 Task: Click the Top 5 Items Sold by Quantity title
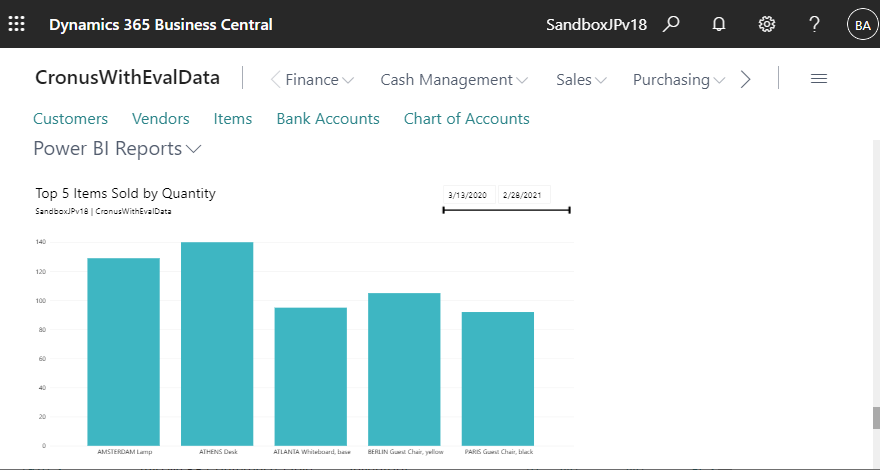click(x=125, y=193)
